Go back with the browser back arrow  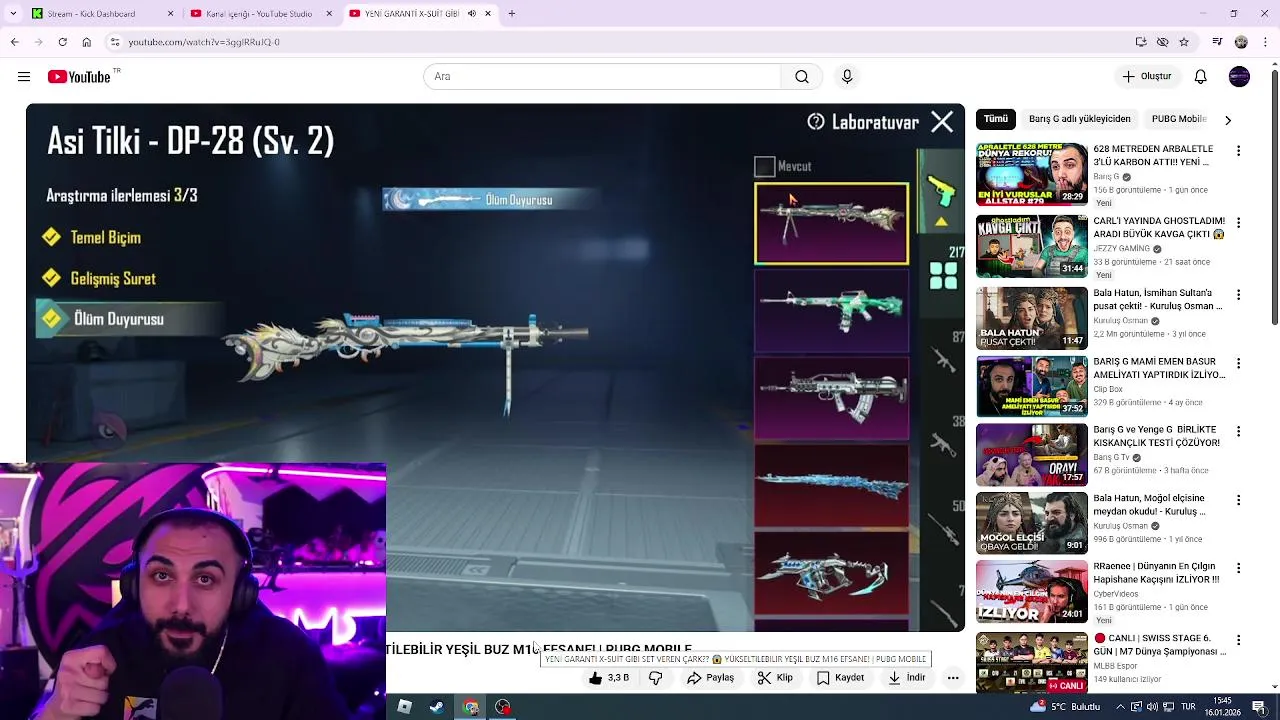point(14,42)
